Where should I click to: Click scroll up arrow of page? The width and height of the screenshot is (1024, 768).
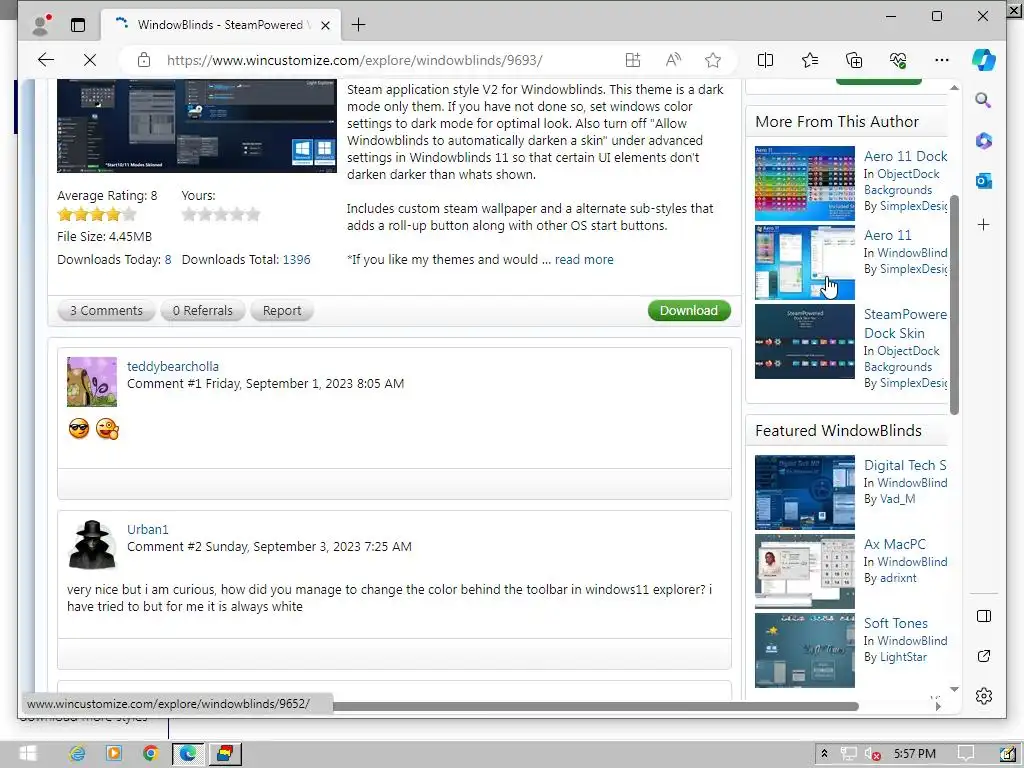click(954, 87)
